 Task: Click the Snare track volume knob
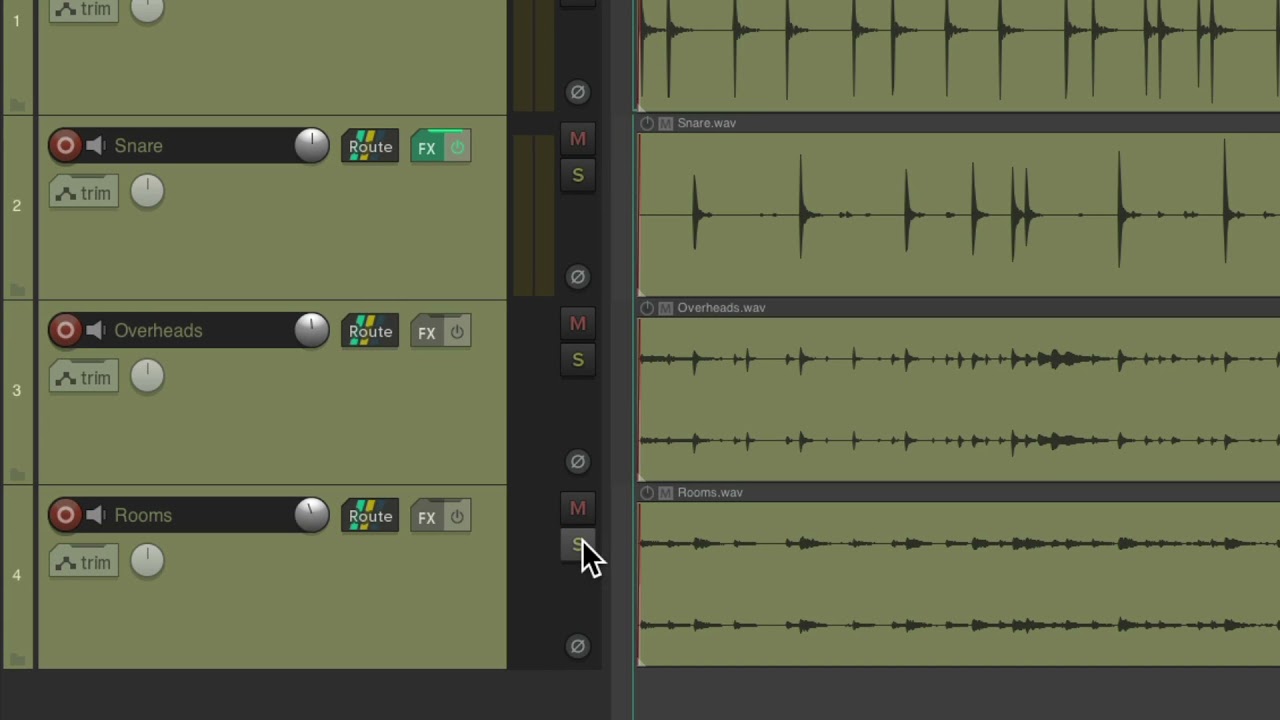click(x=311, y=146)
